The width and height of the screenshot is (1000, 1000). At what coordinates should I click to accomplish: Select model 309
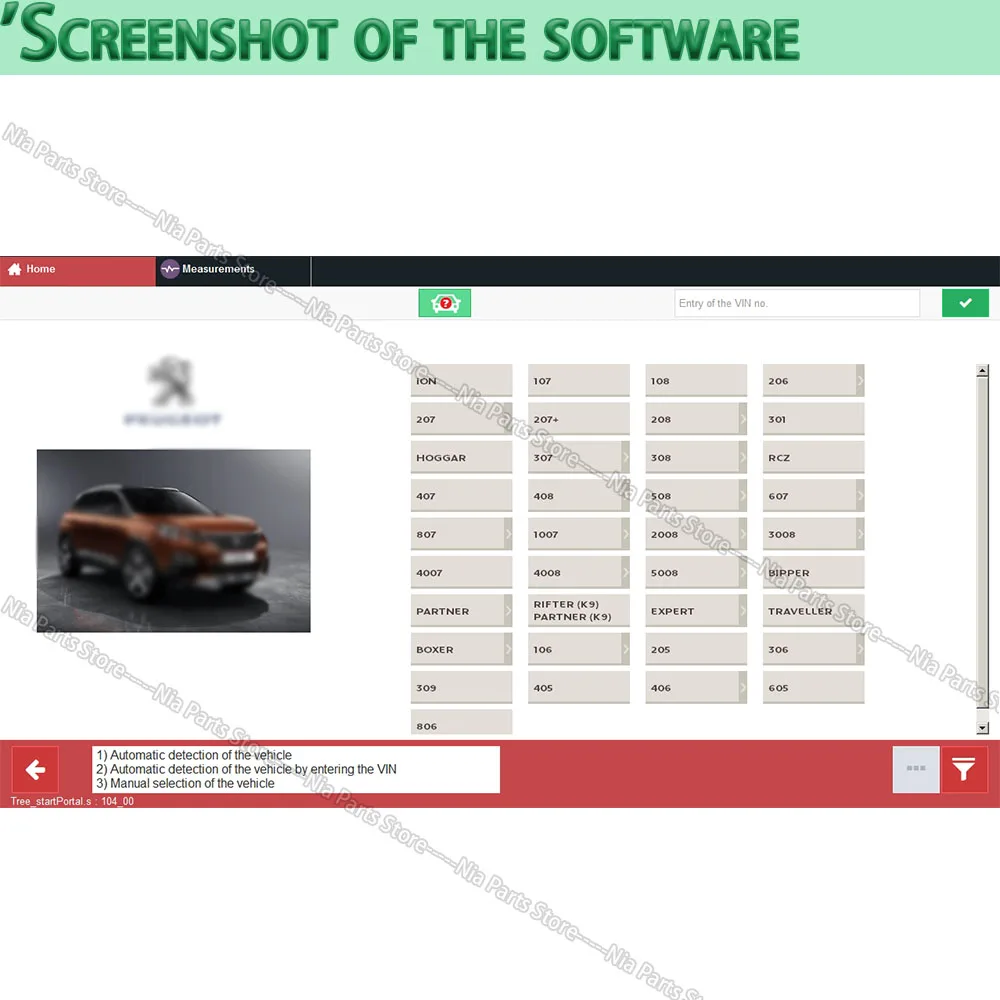[461, 687]
